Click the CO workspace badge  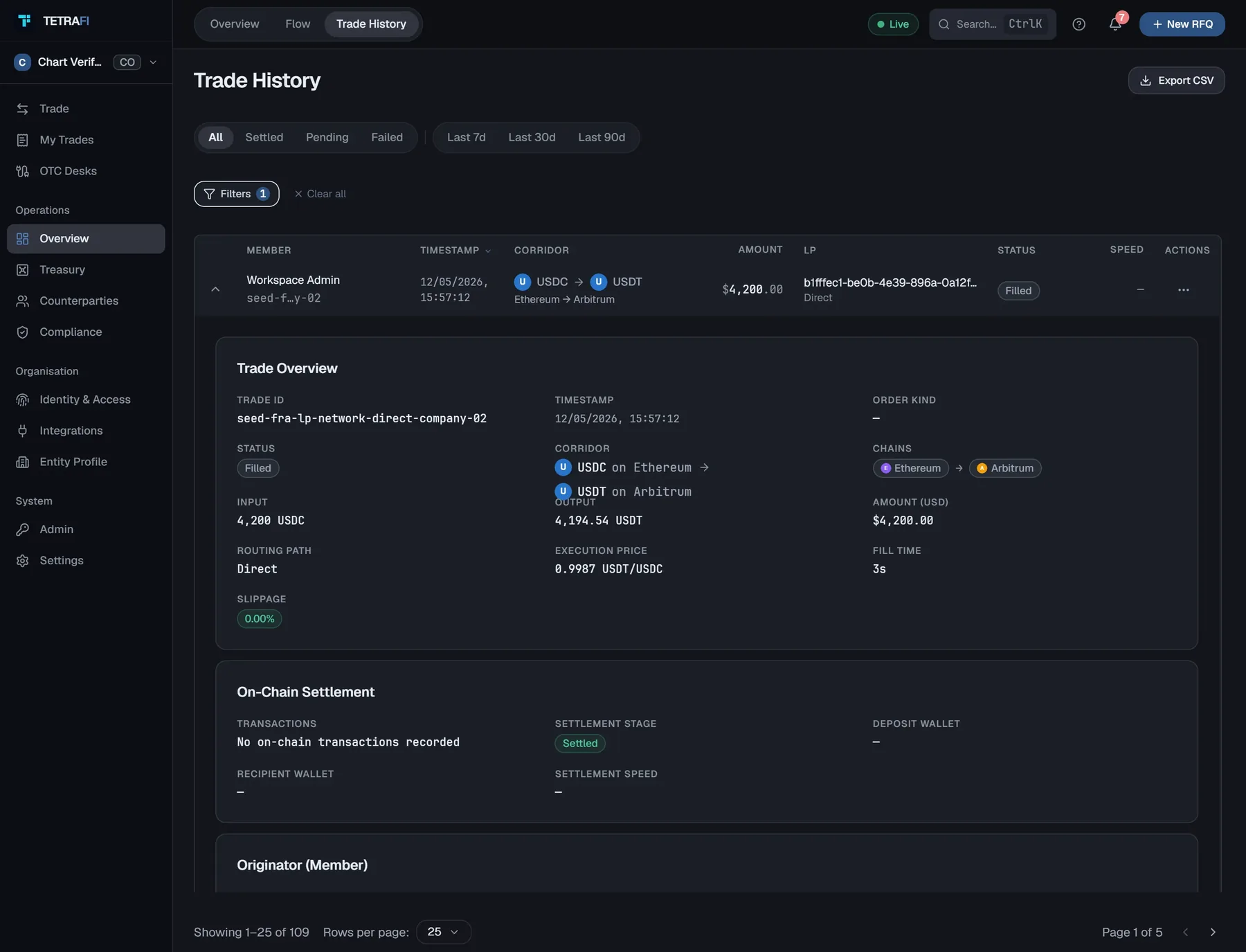[127, 62]
